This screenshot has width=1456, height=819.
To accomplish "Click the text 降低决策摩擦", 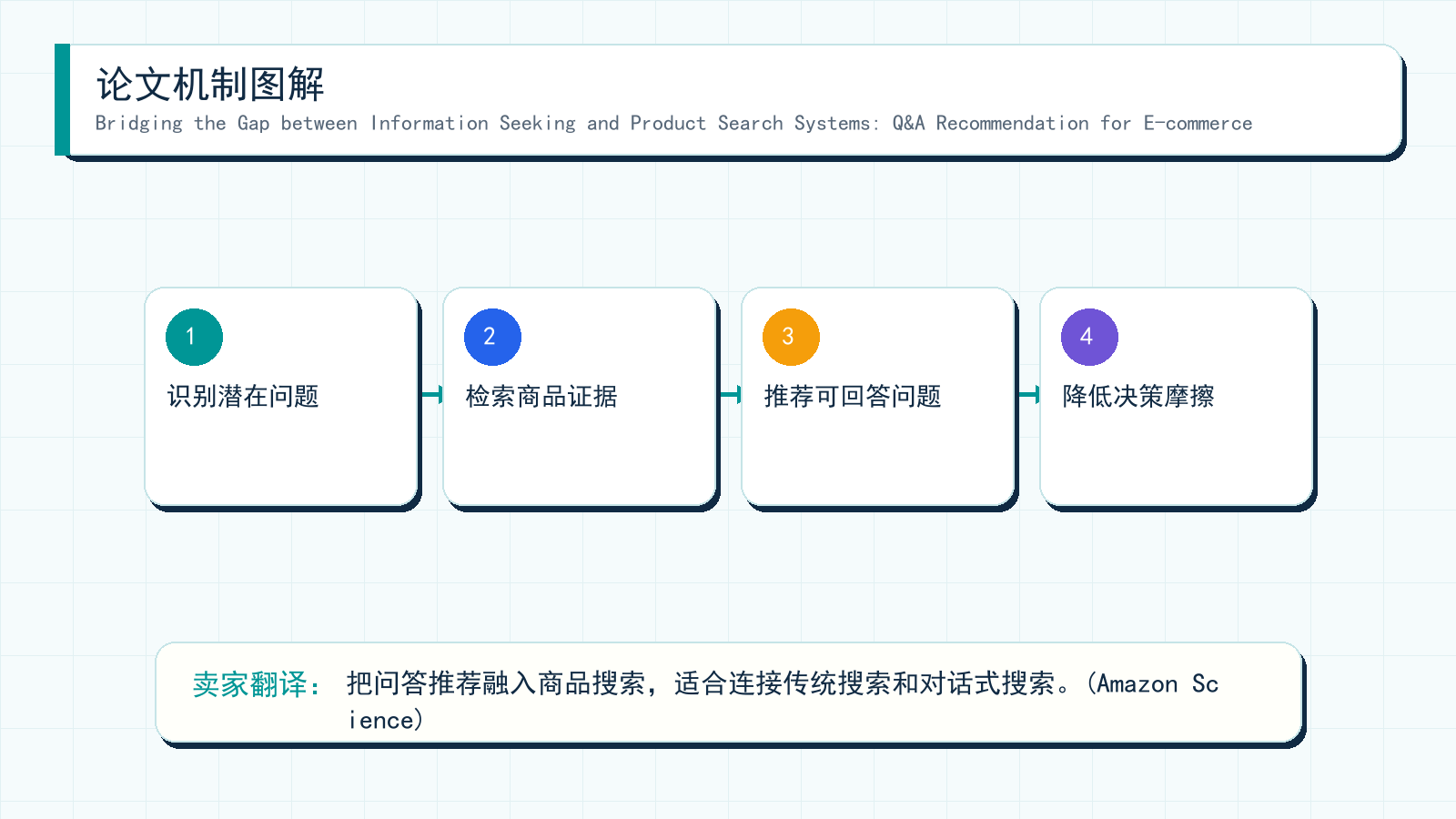I will (1138, 396).
